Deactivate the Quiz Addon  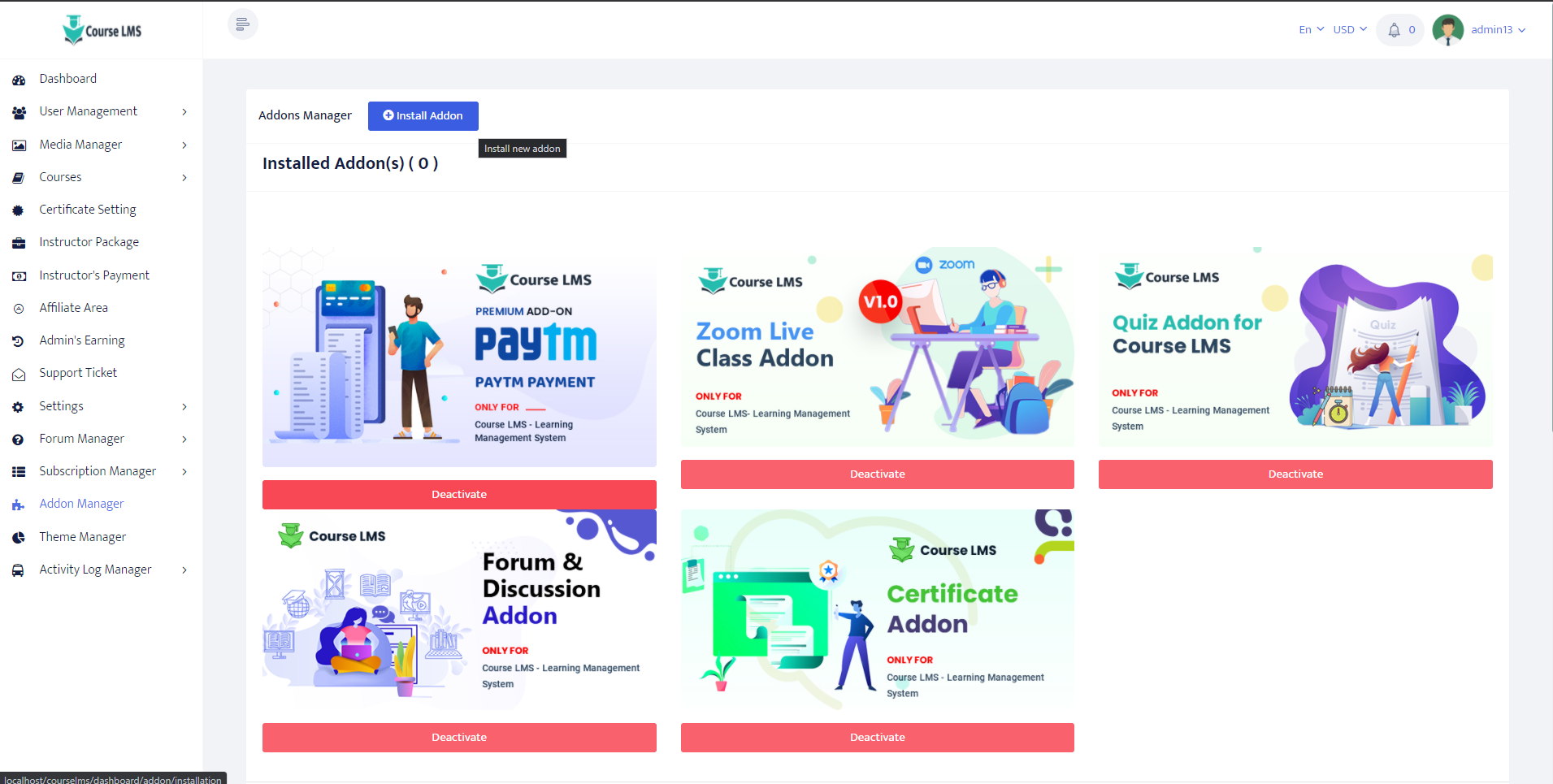[x=1295, y=474]
